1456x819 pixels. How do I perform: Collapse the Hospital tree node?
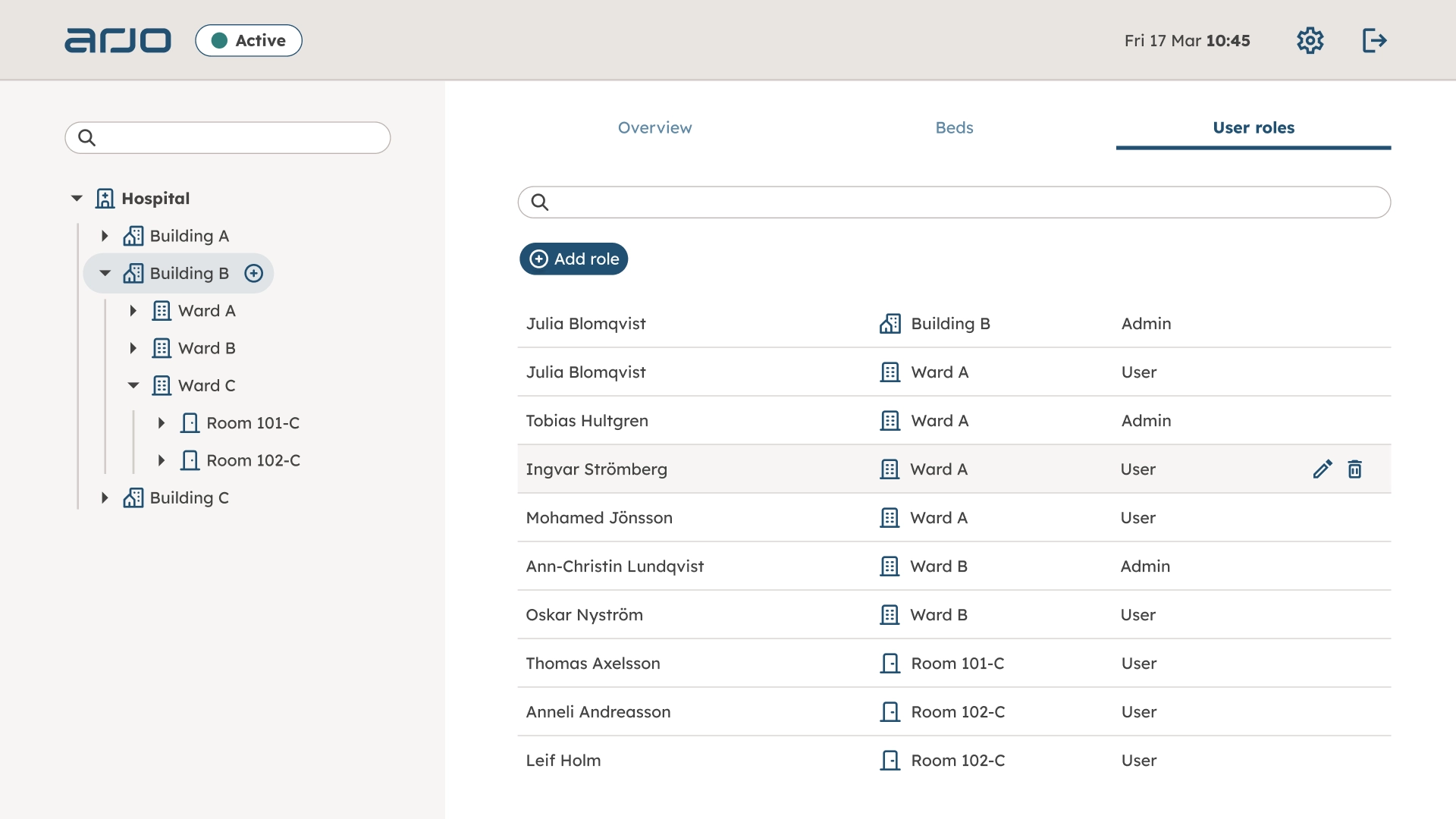pos(76,198)
